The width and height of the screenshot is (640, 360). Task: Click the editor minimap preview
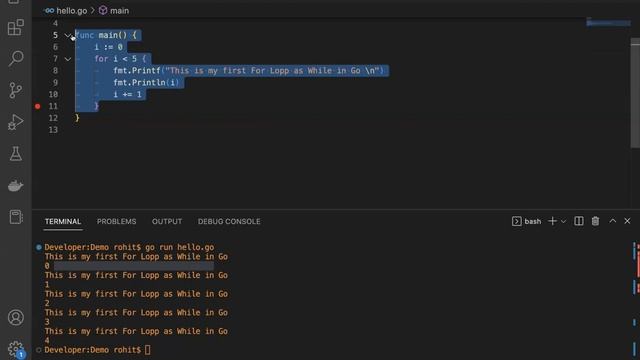[608, 22]
